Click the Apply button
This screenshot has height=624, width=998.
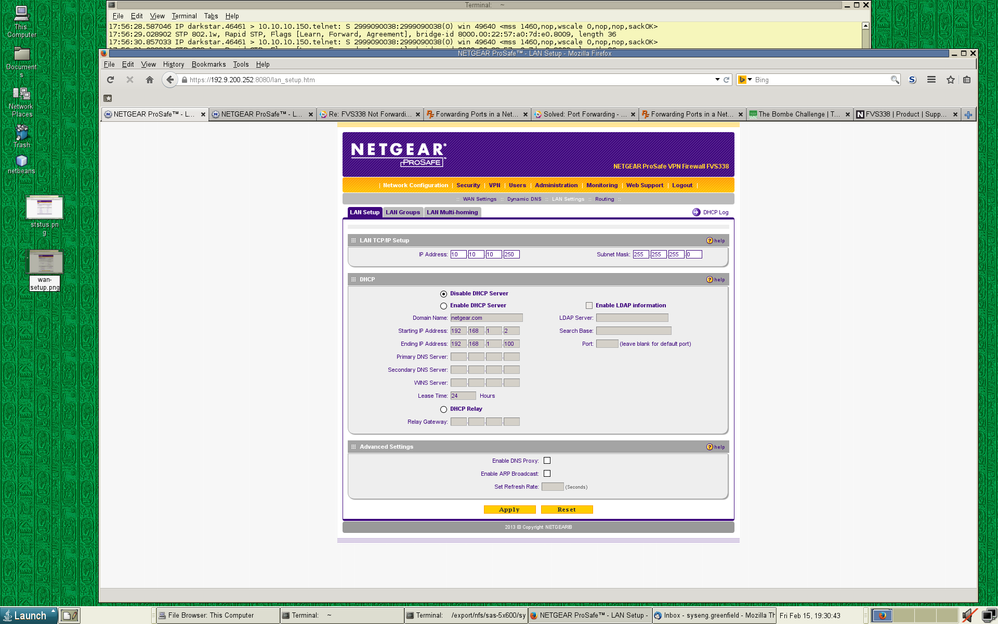[509, 510]
